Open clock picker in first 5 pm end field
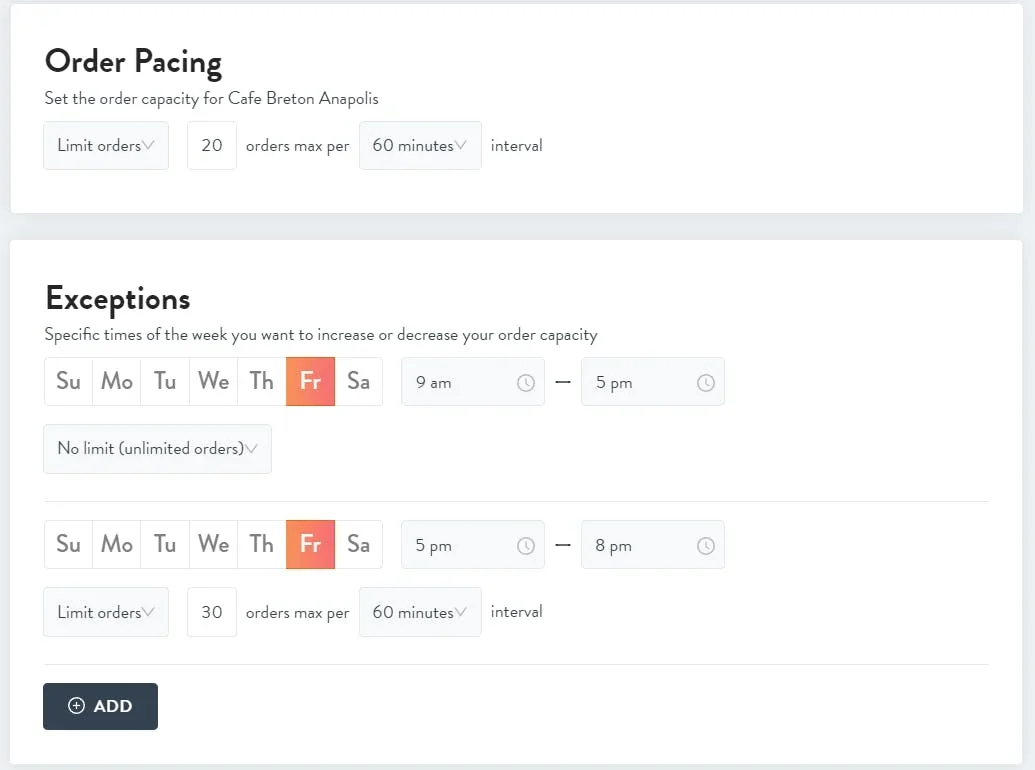Screen dimensions: 1035x770 click(x=706, y=383)
